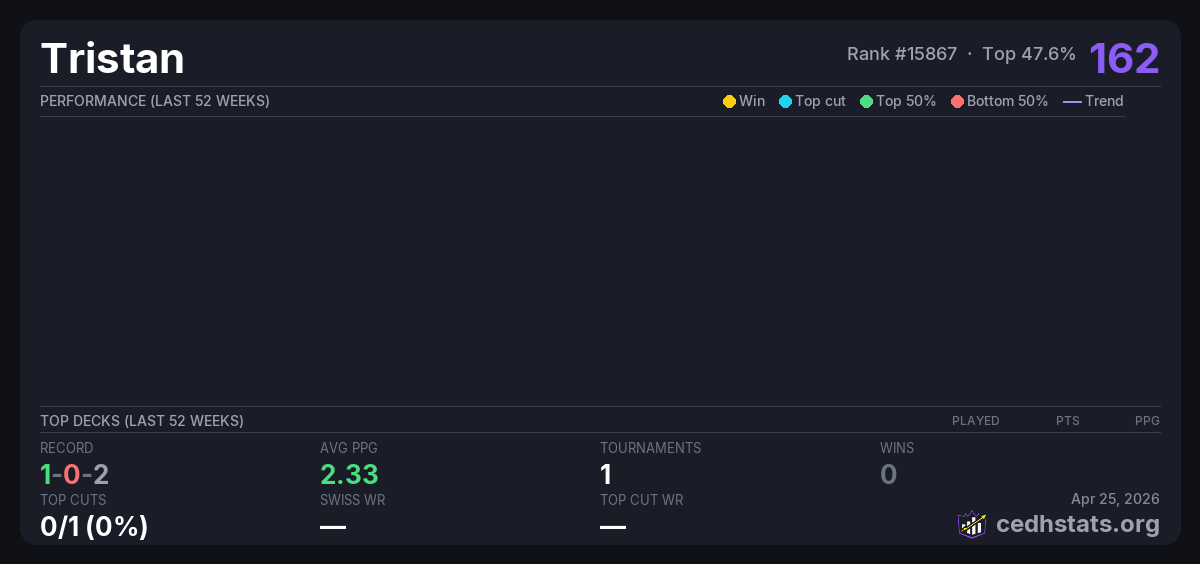The image size is (1200, 564).
Task: Toggle the Top cut series label
Action: pyautogui.click(x=820, y=101)
